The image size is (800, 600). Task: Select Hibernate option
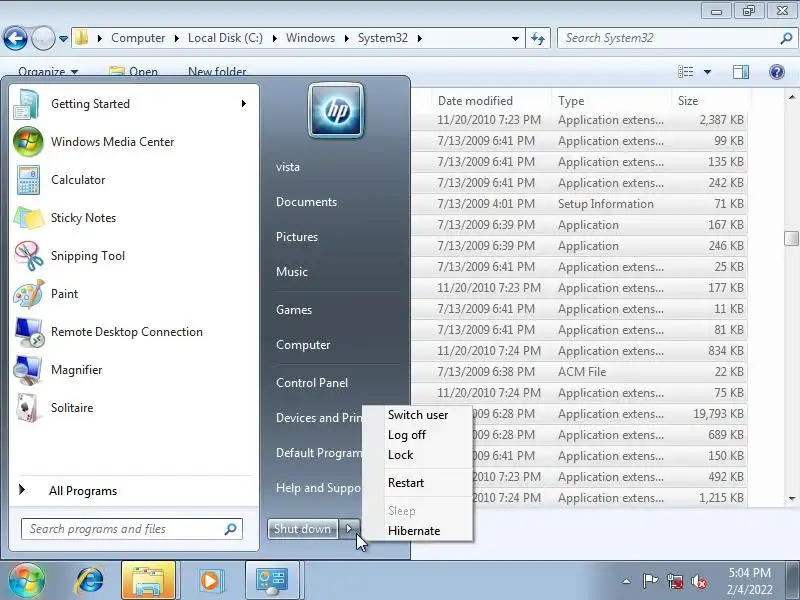(x=417, y=531)
